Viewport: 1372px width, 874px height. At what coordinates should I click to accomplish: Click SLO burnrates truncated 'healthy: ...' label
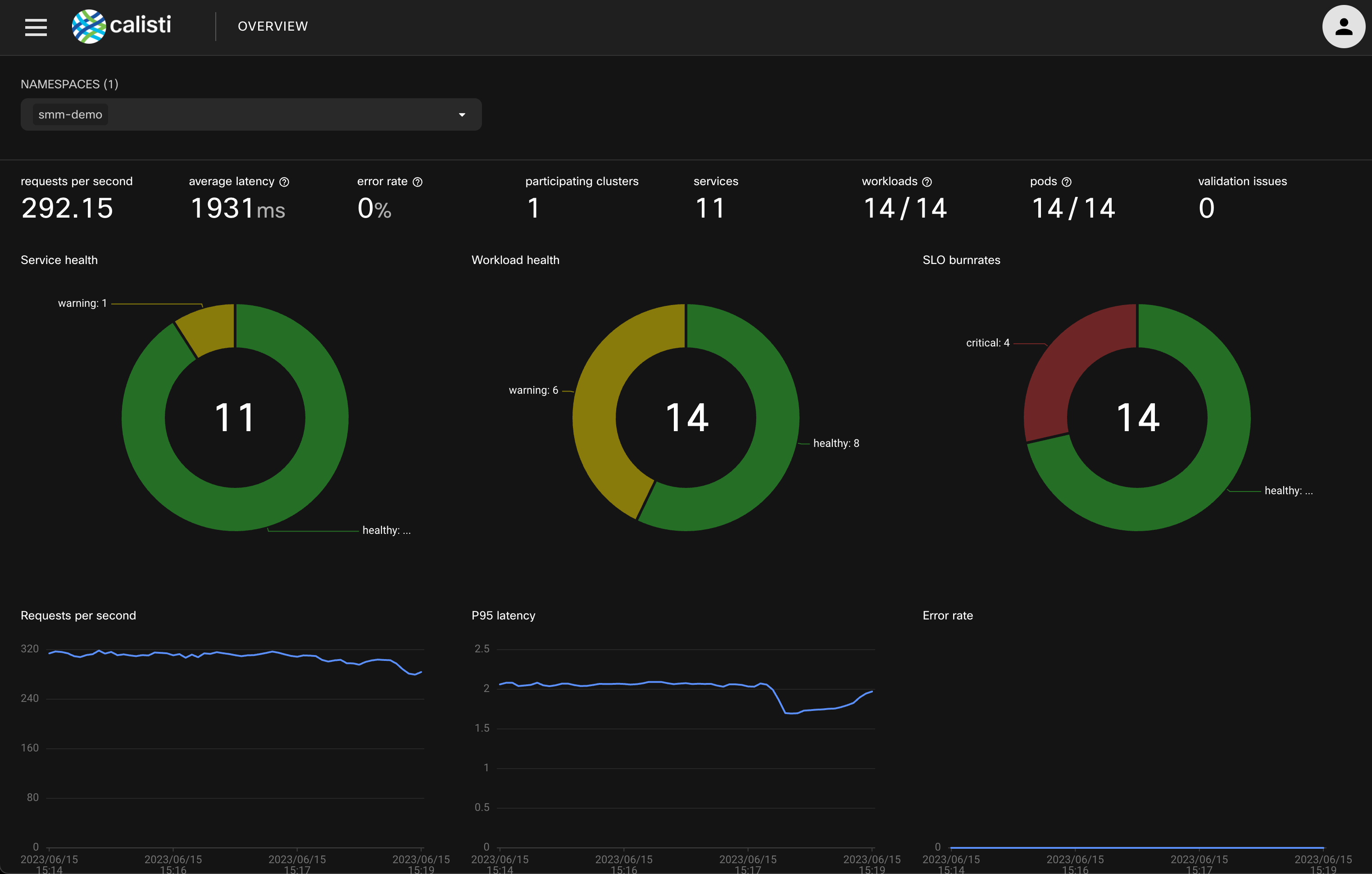click(x=1288, y=491)
